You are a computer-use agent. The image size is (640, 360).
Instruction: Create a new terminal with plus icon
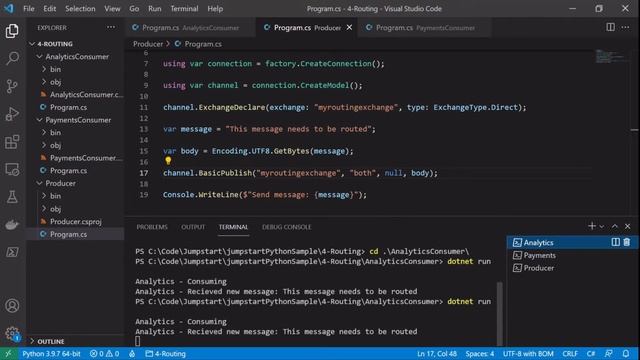(x=591, y=226)
